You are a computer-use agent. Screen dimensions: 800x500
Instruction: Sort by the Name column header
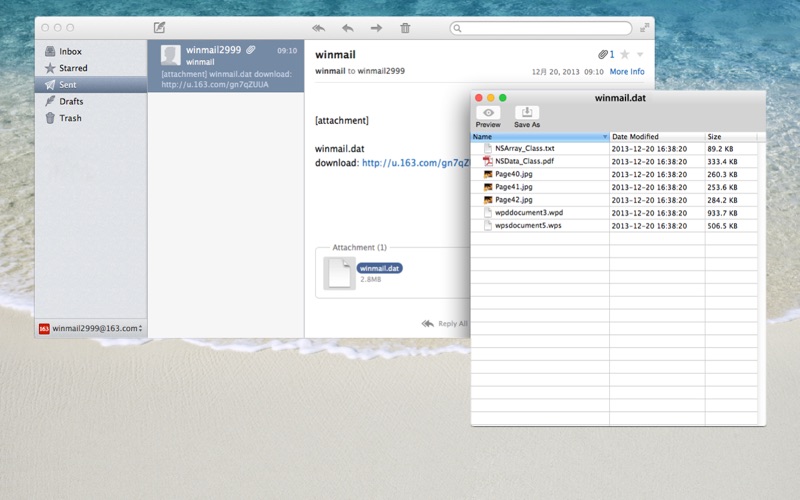(x=540, y=137)
